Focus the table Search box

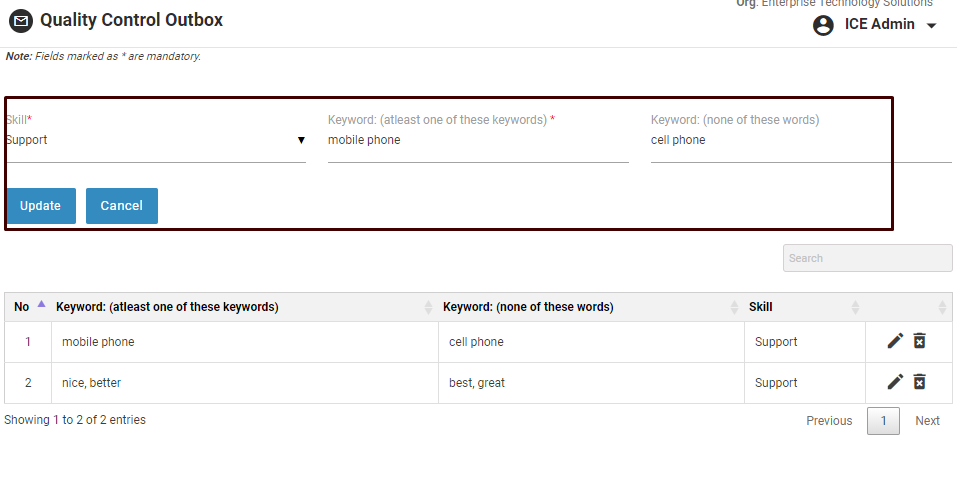click(x=867, y=258)
